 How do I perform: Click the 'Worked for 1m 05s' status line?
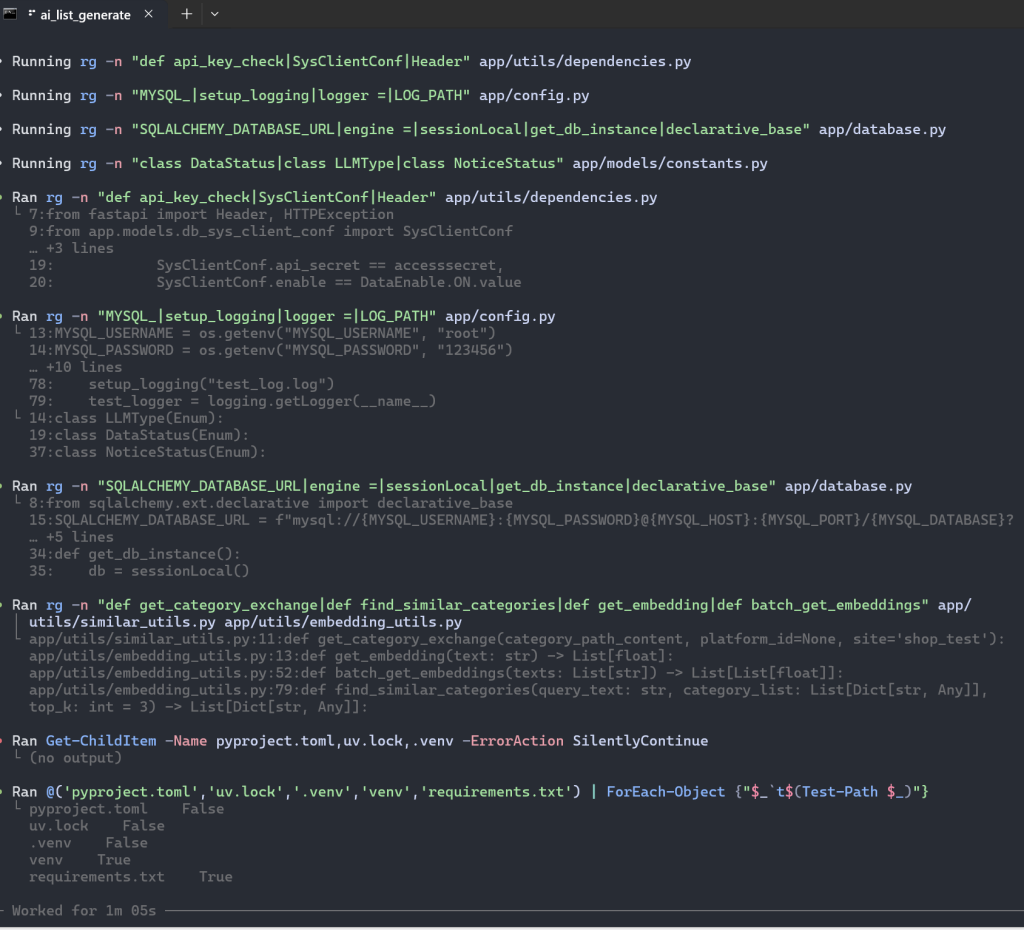tap(85, 910)
